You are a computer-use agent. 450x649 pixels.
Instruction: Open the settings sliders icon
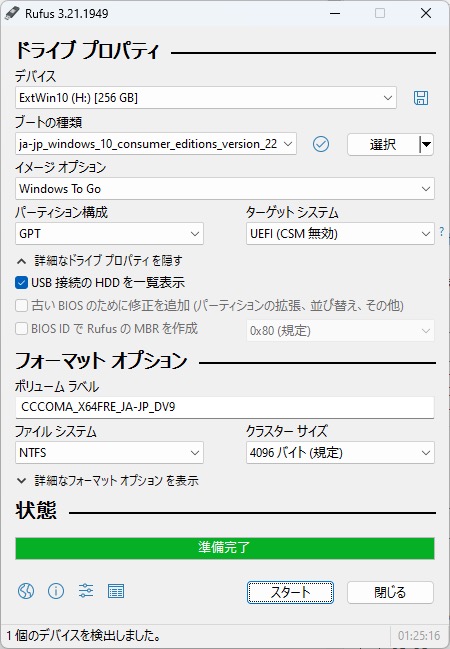click(x=86, y=591)
